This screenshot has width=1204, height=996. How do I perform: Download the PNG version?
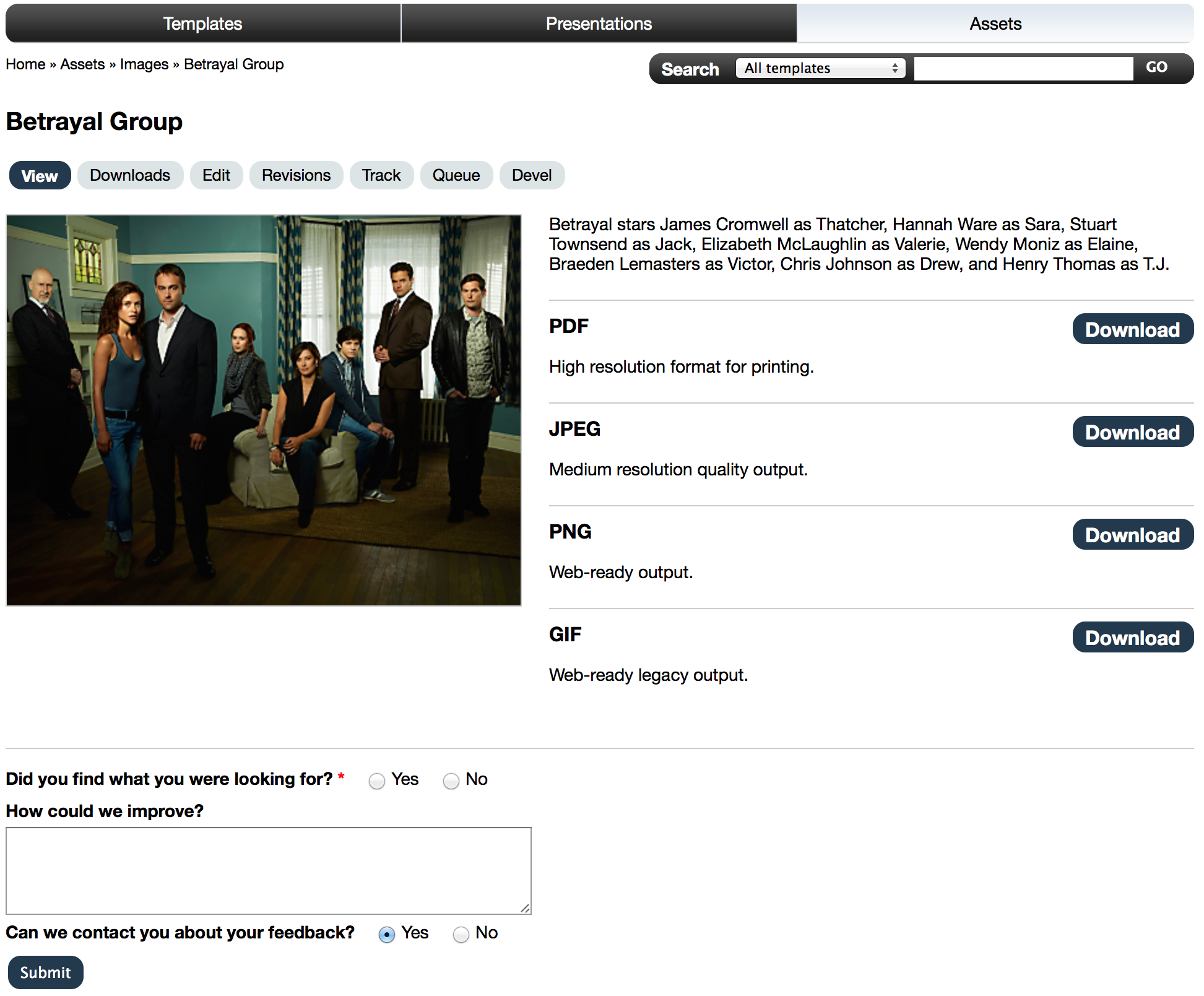[x=1133, y=535]
